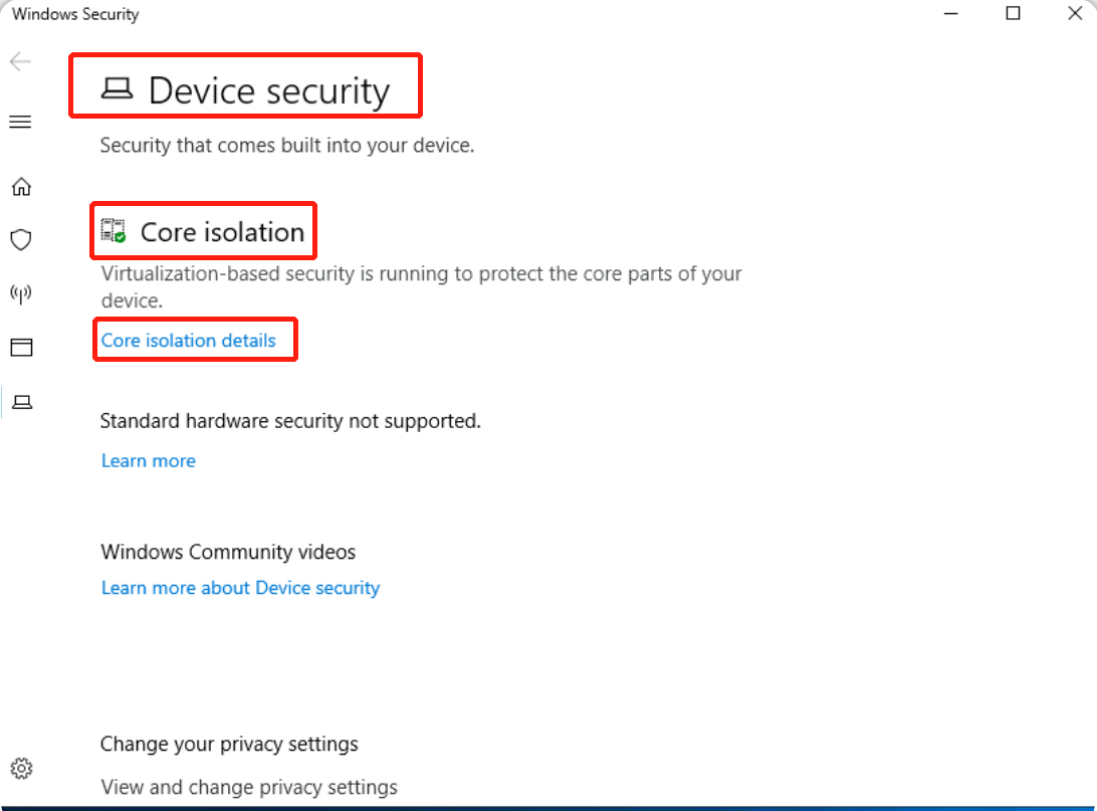1097x811 pixels.
Task: Click the back arrow icon
Action: [x=20, y=62]
